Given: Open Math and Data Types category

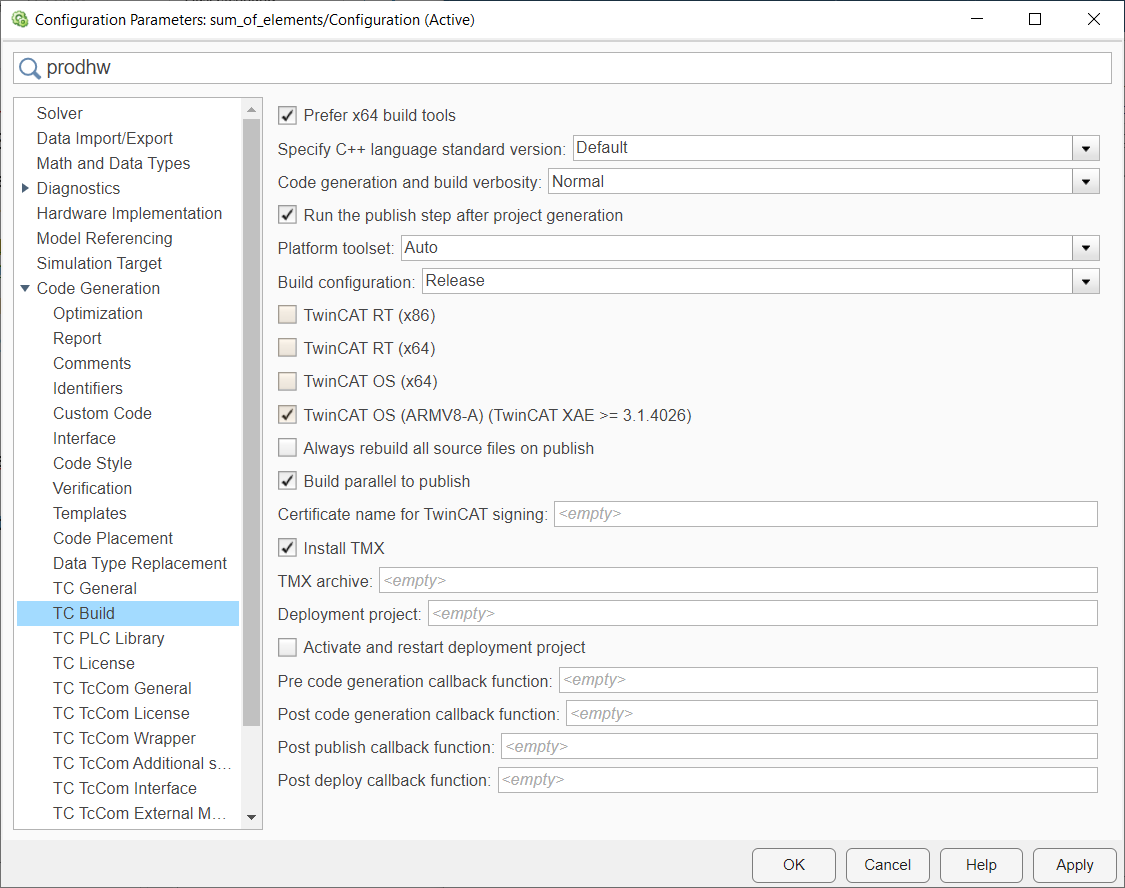Looking at the screenshot, I should [113, 164].
